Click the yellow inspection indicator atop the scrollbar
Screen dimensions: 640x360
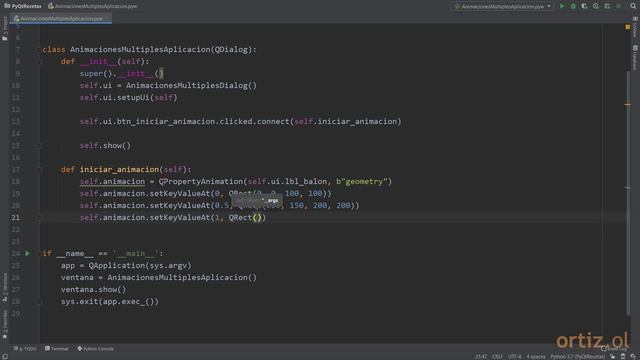click(628, 27)
